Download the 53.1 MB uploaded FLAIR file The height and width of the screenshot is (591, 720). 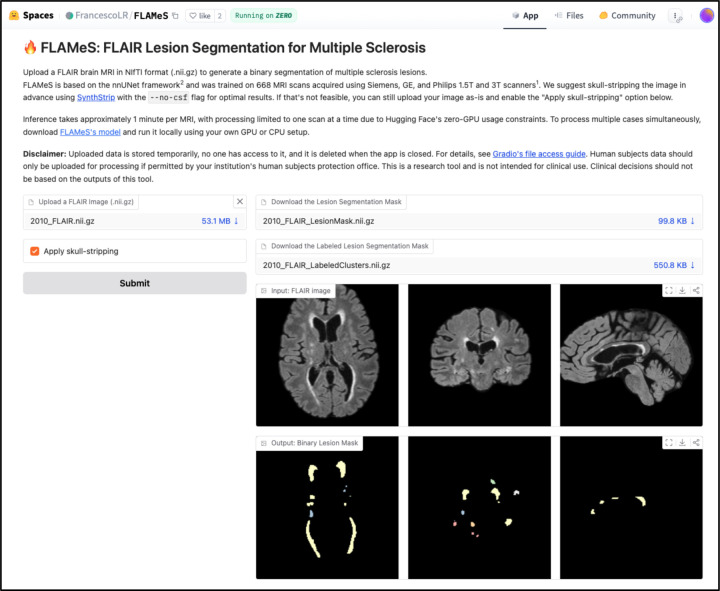point(220,221)
